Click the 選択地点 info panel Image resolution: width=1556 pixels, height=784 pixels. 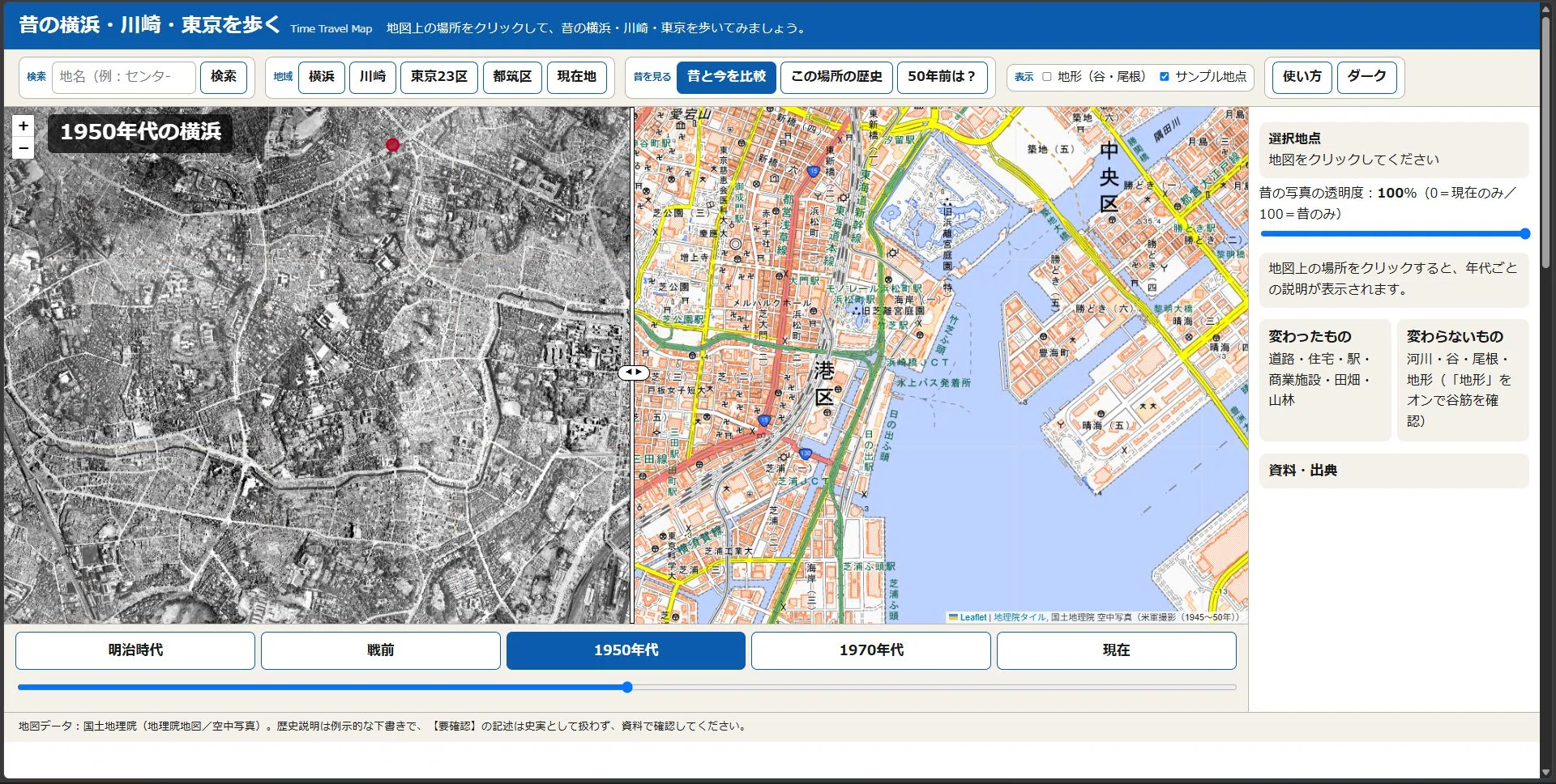(1394, 150)
